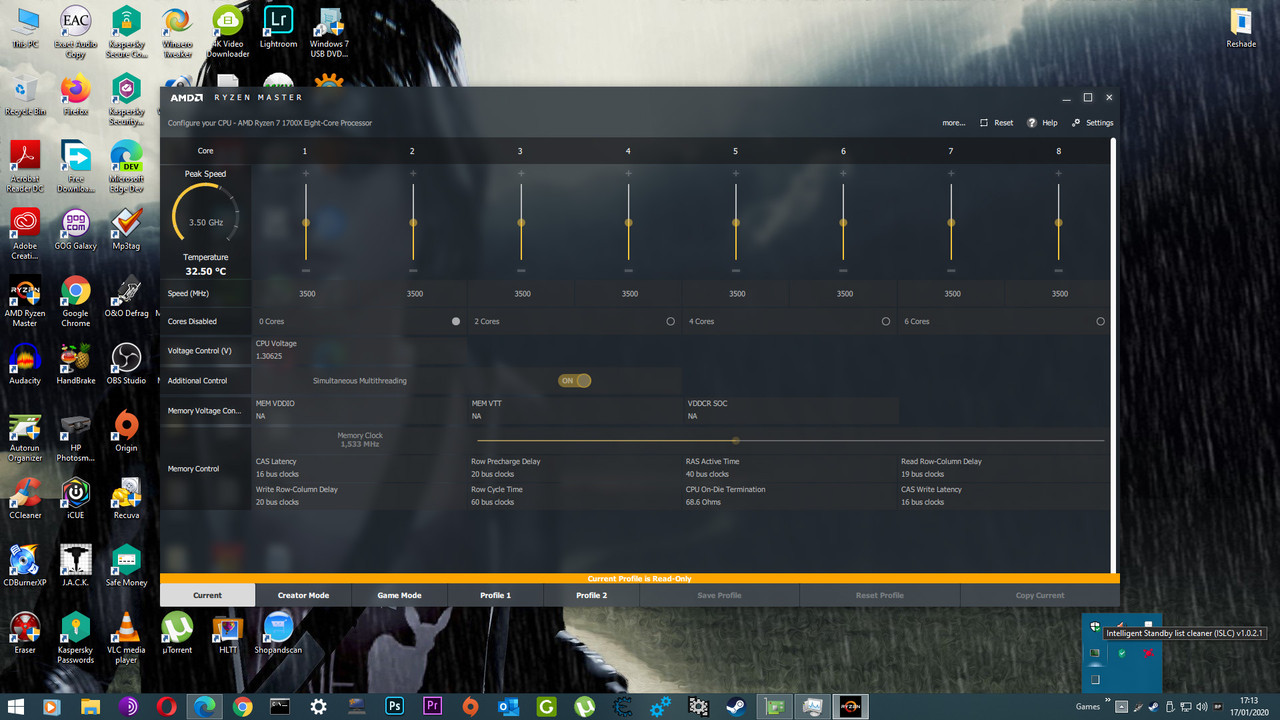This screenshot has width=1280, height=720.
Task: Click the plus above Core 1 slider
Action: pyautogui.click(x=305, y=174)
